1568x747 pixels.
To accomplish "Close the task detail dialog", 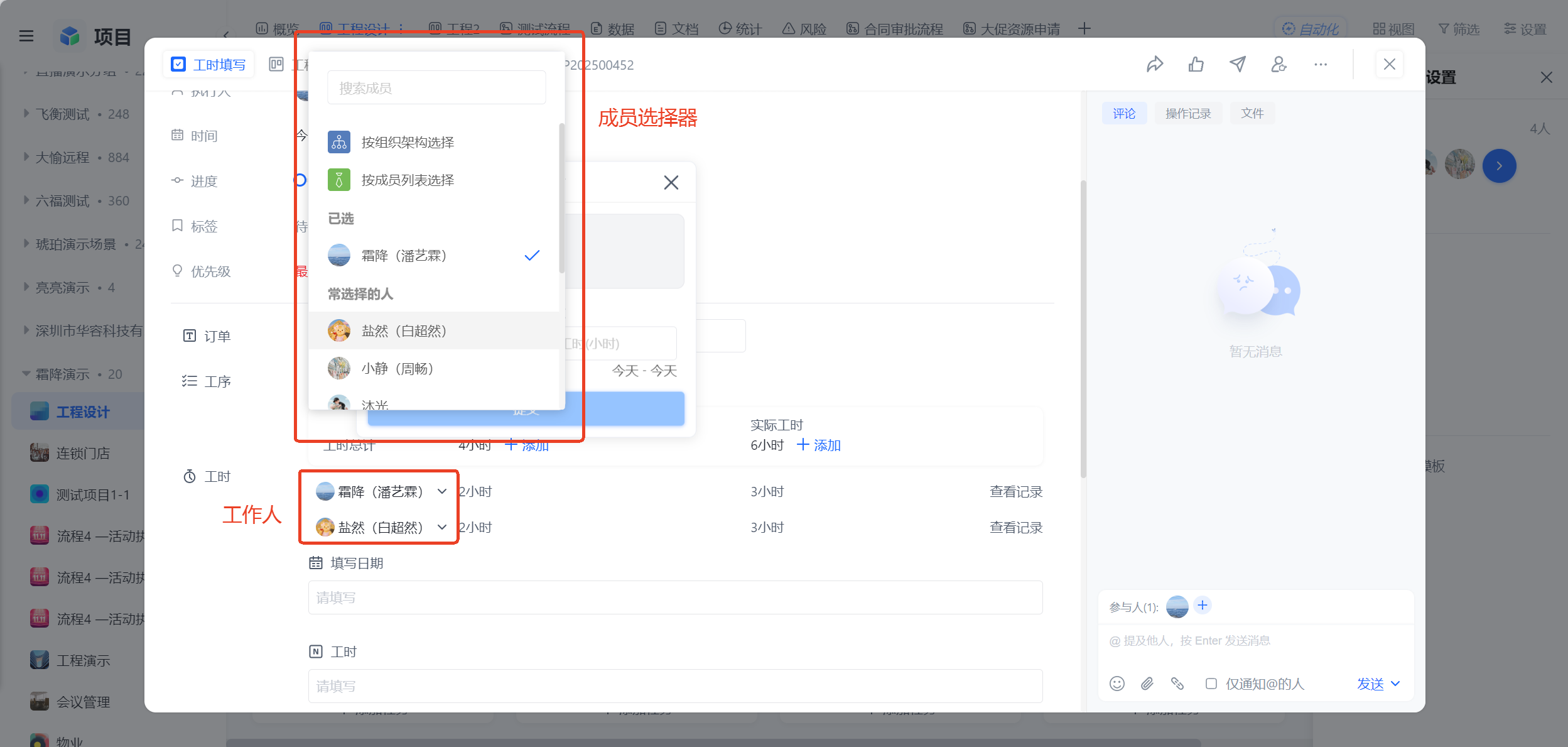I will 1390,65.
